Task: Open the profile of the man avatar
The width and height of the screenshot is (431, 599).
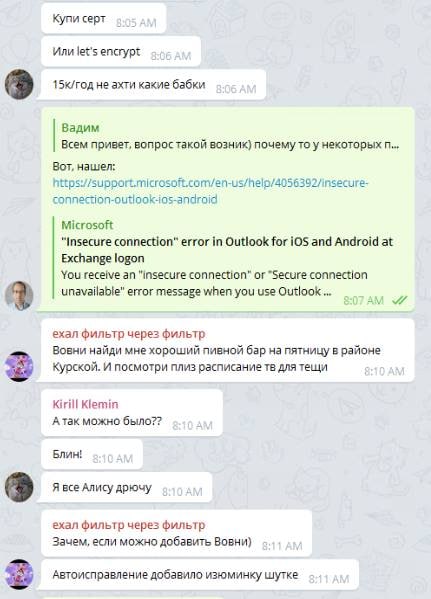Action: 19,296
